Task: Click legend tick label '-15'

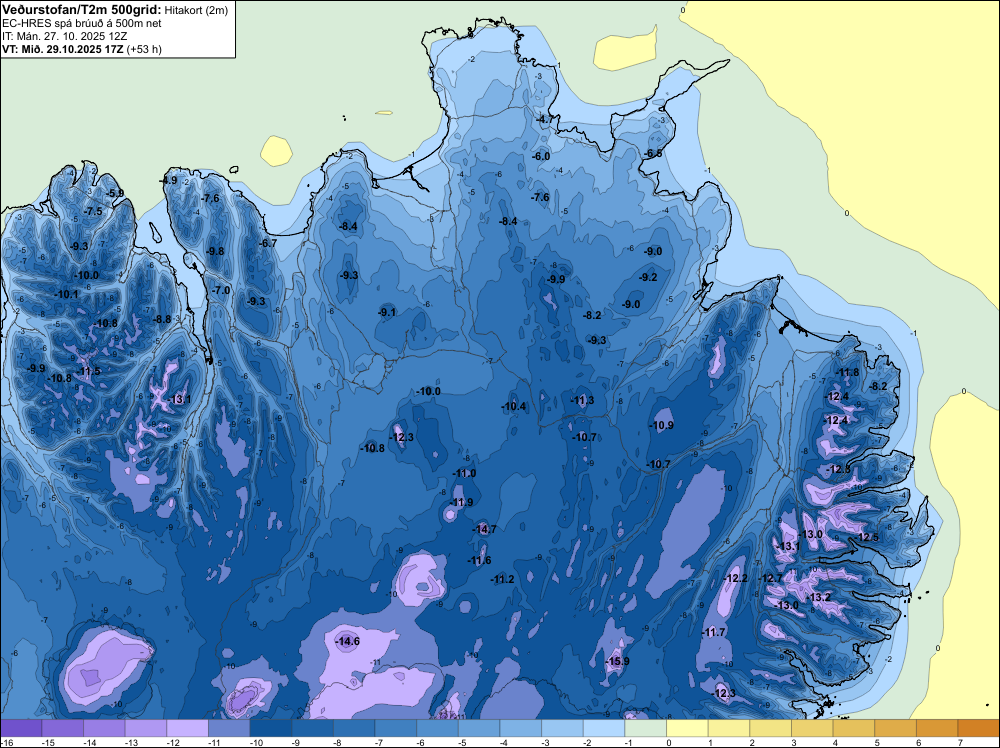Action: pyautogui.click(x=47, y=743)
